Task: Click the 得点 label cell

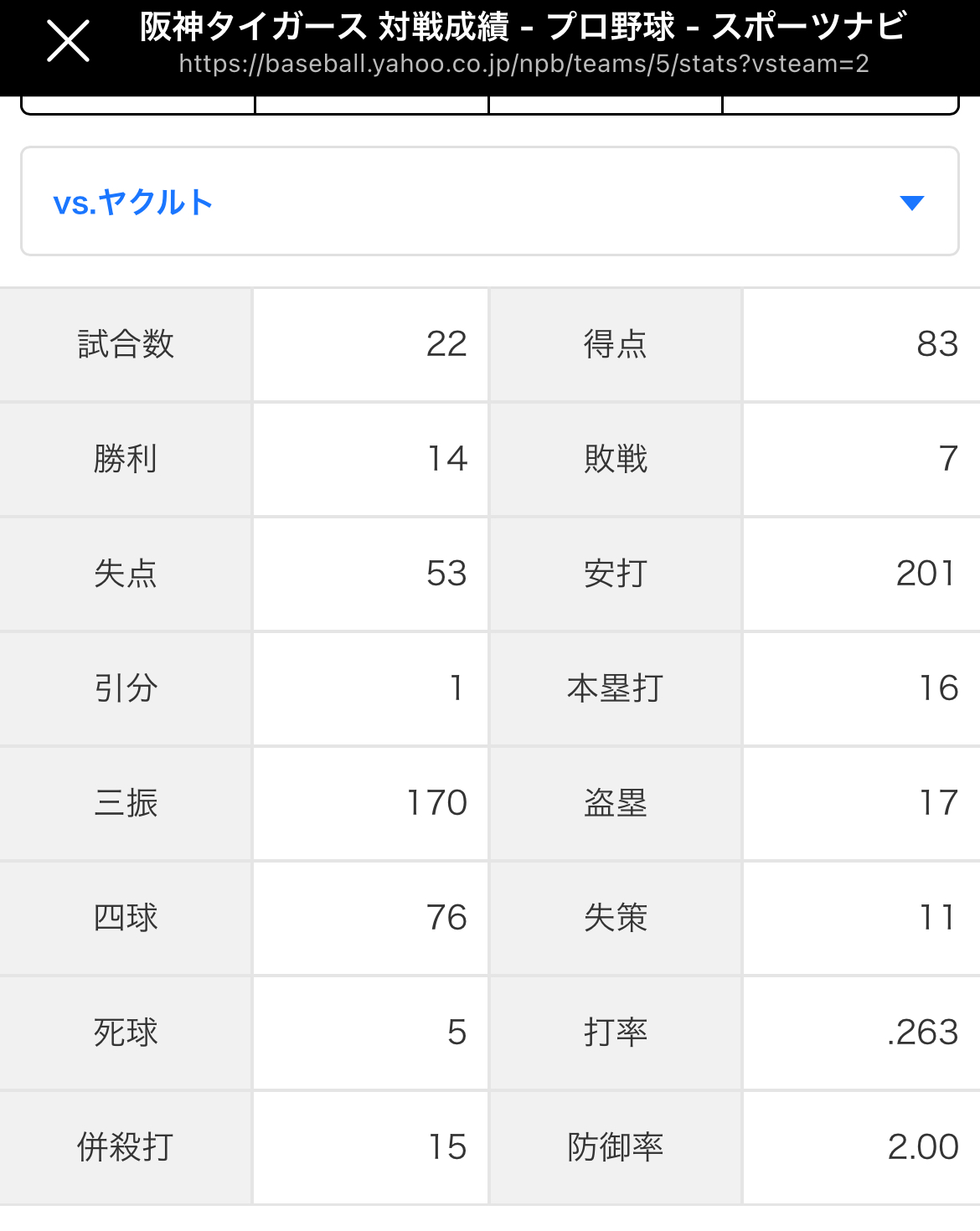Action: pos(616,344)
